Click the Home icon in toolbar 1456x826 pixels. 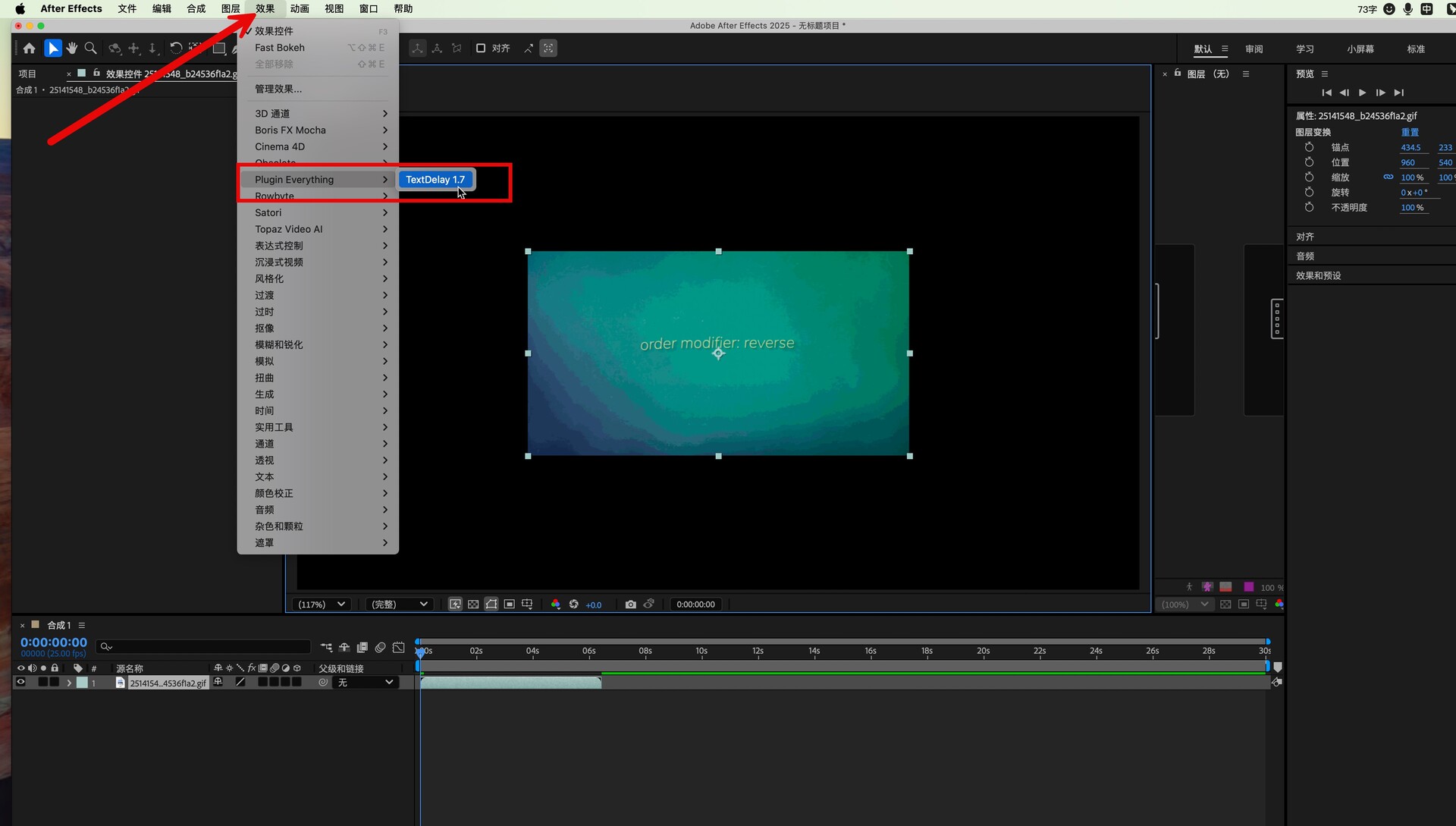(29, 49)
